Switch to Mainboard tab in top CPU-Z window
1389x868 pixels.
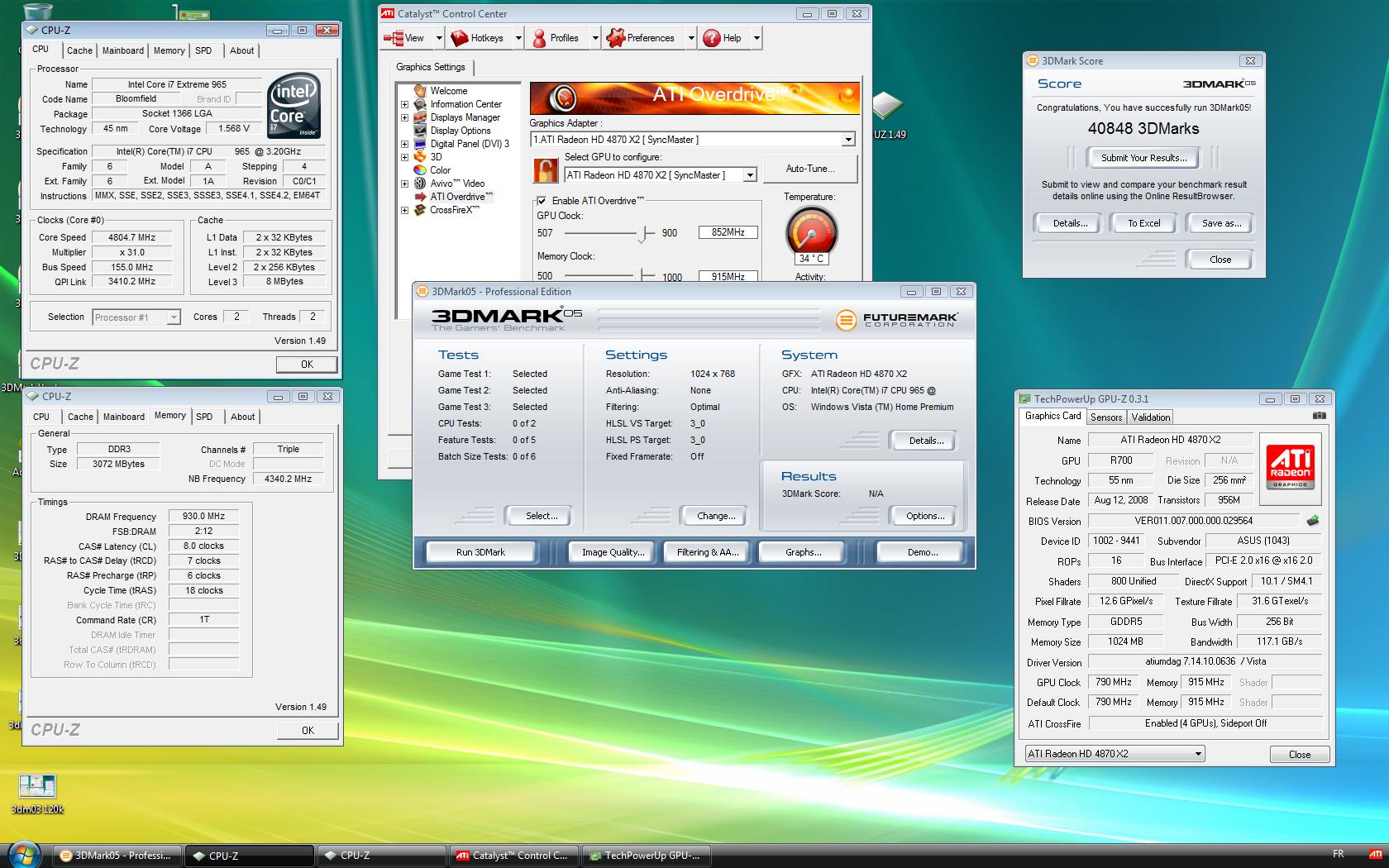tap(123, 50)
